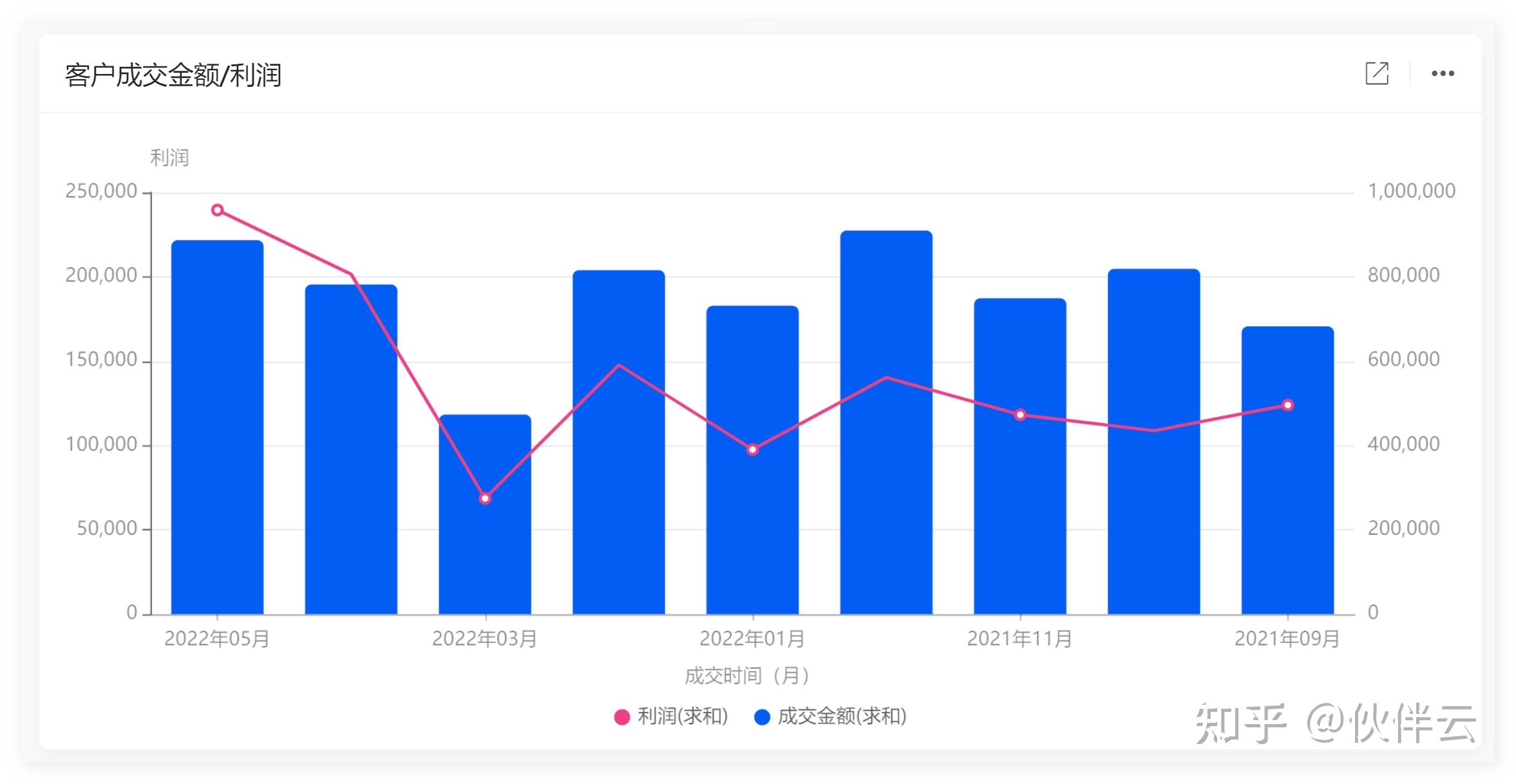Click the 客户成交金额/利润 chart title

[173, 75]
